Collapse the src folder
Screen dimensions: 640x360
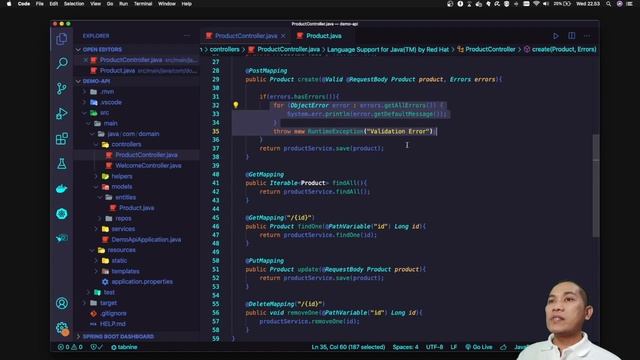[x=104, y=113]
